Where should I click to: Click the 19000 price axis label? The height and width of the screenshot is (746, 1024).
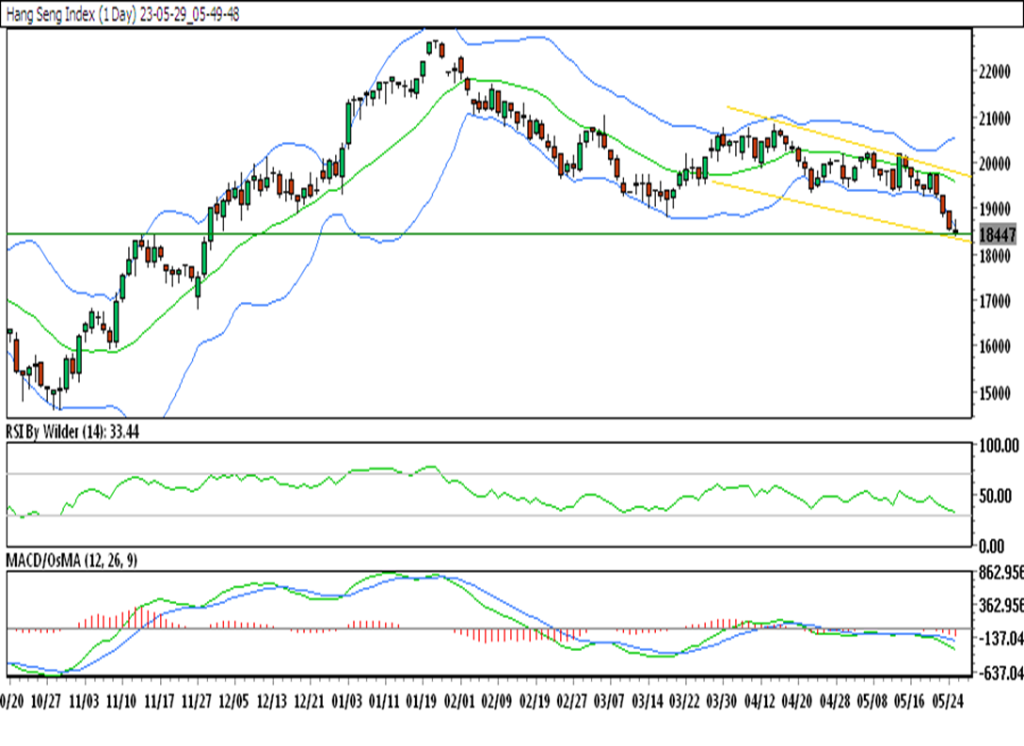tap(994, 209)
